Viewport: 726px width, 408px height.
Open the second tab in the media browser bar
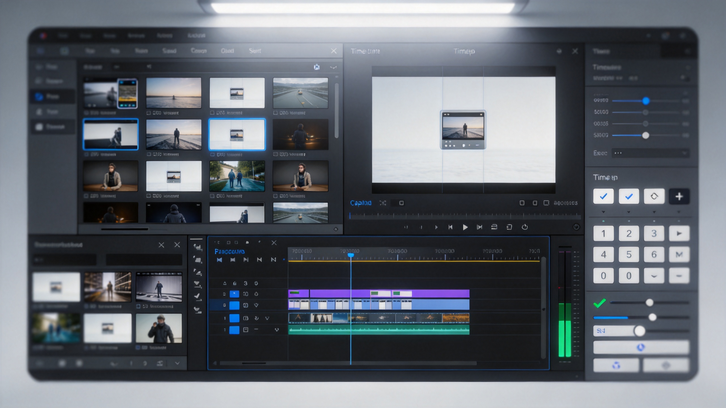pyautogui.click(x=115, y=51)
